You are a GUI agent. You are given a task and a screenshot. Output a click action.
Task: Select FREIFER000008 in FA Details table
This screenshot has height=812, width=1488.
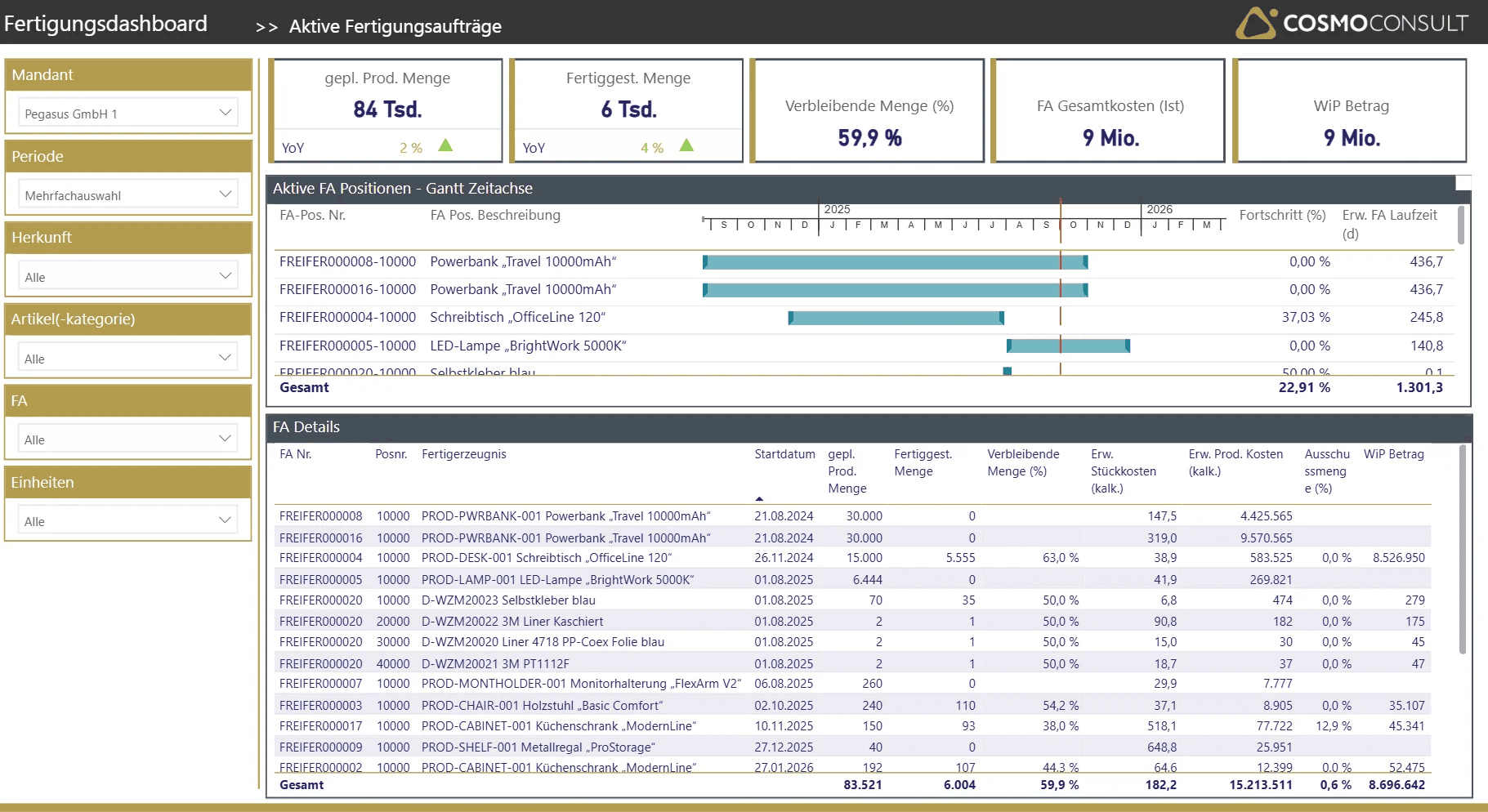point(320,516)
